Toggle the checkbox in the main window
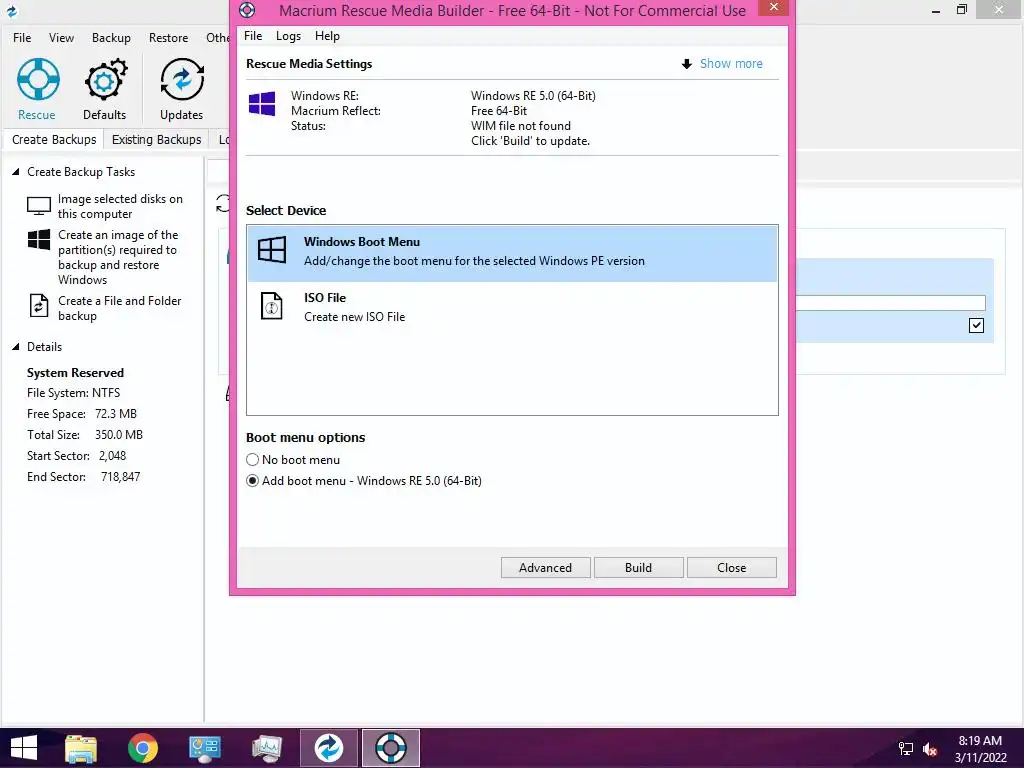 pos(976,325)
